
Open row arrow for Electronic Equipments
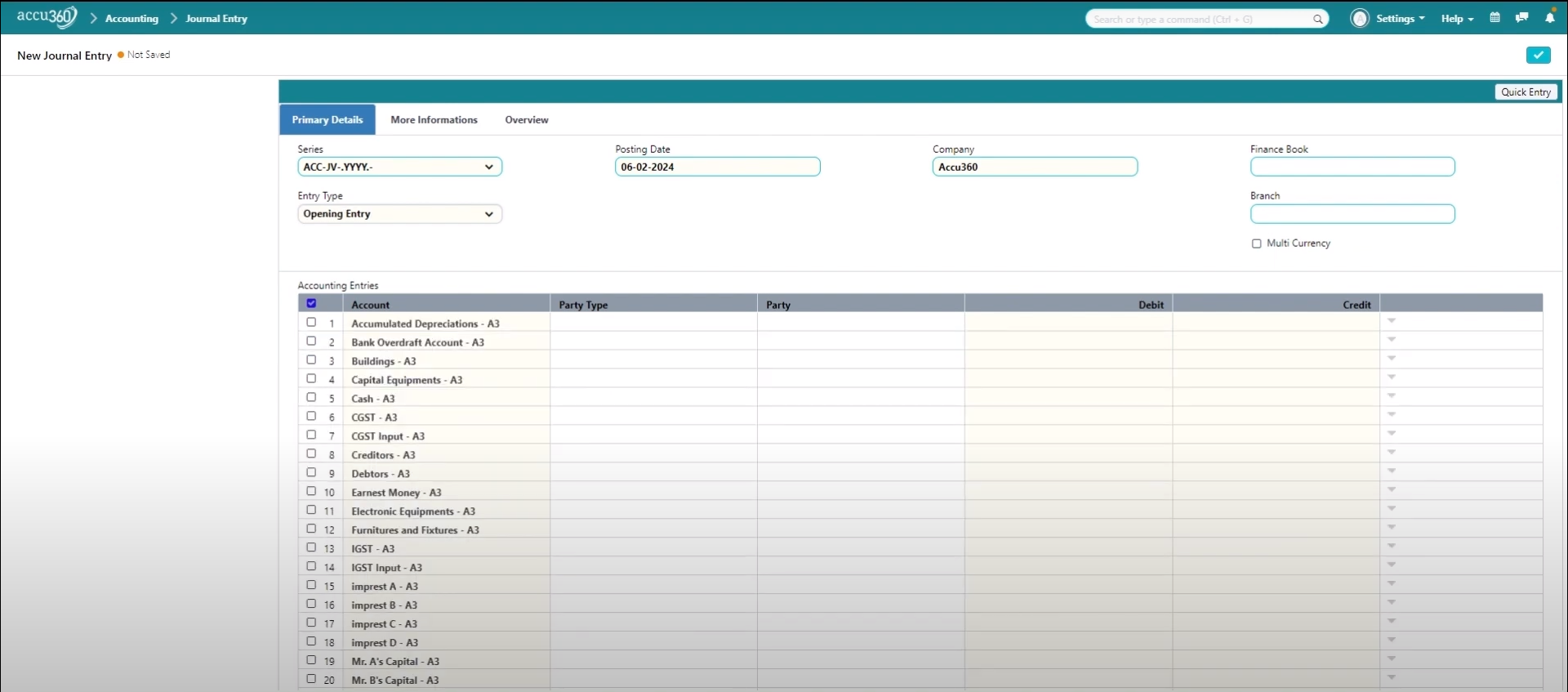pyautogui.click(x=1392, y=509)
